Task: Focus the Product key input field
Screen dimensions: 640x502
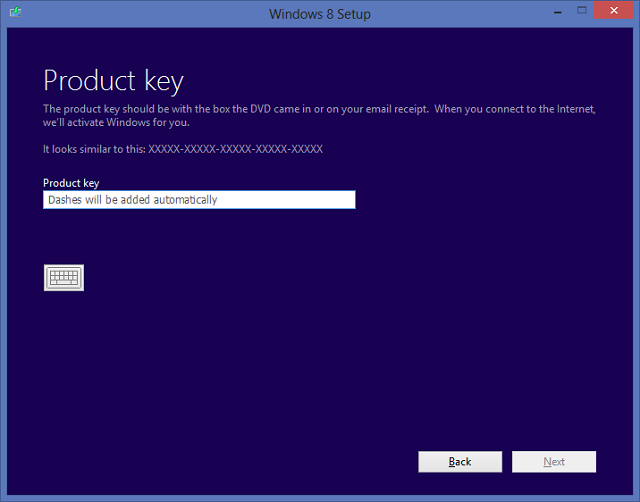Action: pyautogui.click(x=199, y=200)
